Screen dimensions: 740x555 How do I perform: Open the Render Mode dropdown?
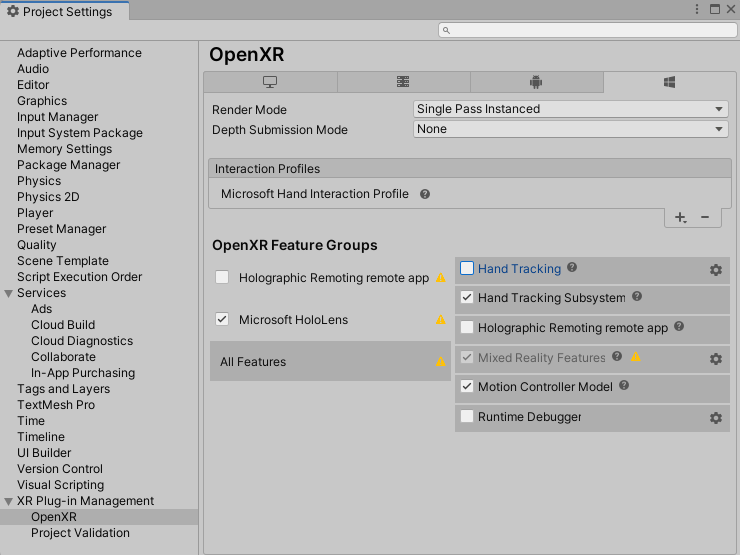[571, 109]
